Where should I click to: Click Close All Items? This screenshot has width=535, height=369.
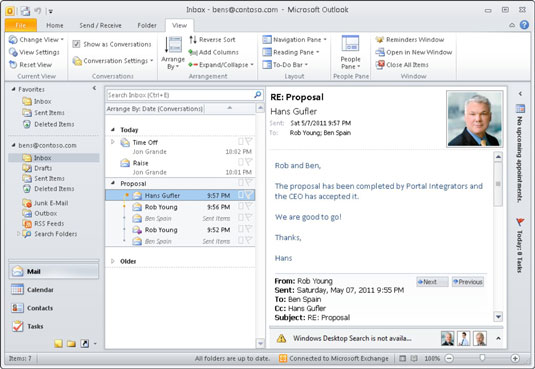point(402,65)
